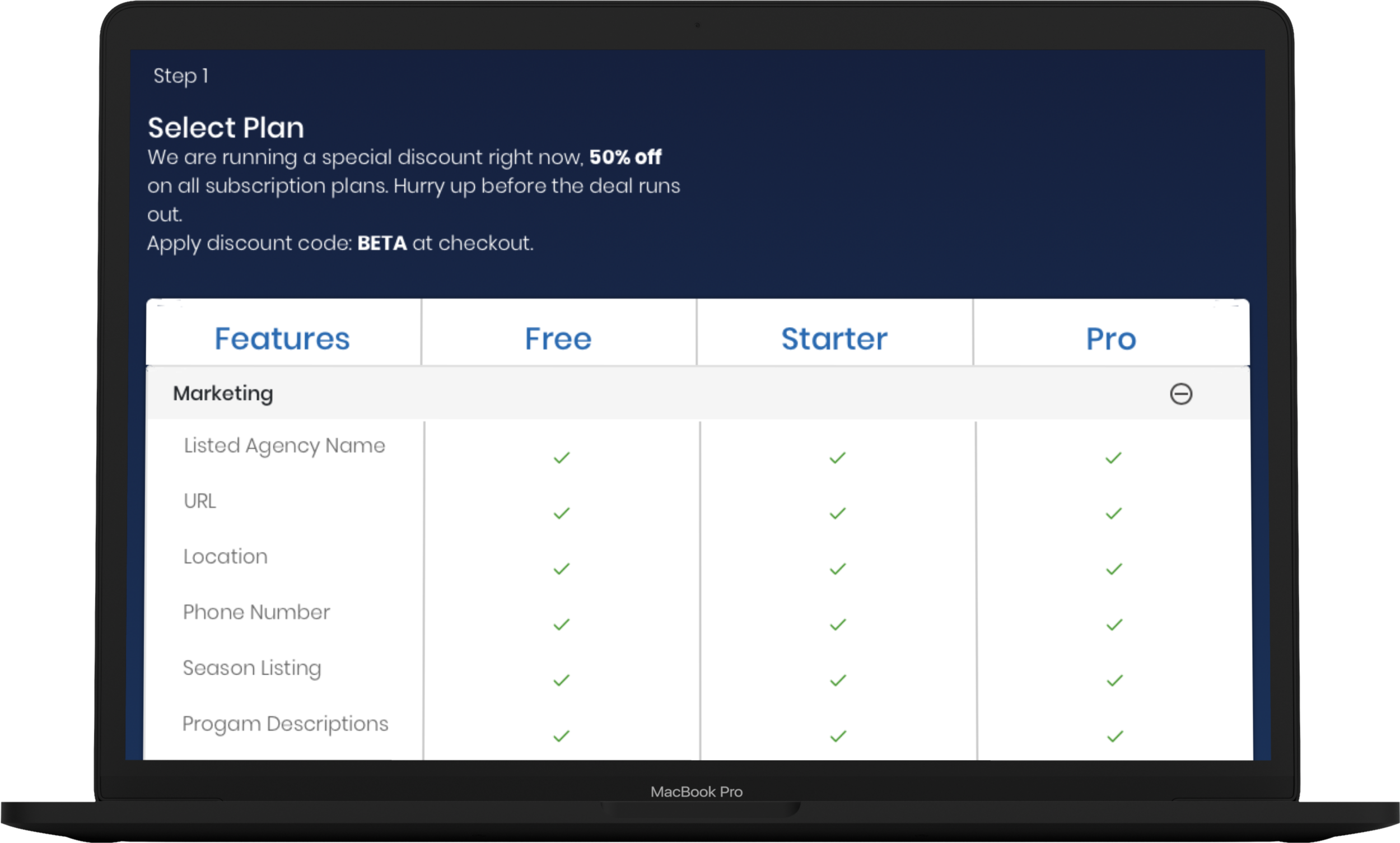Click the Season Listing feature label
1400x843 pixels.
tap(252, 669)
